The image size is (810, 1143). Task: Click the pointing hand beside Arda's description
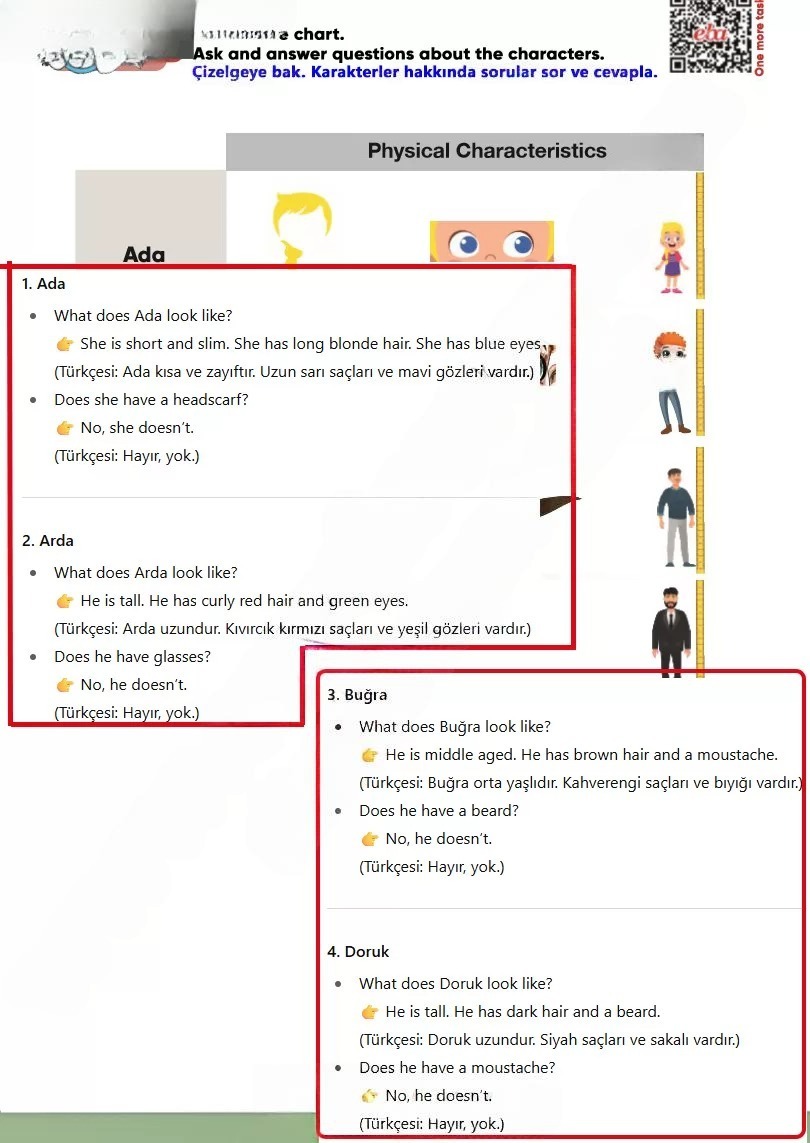click(x=65, y=601)
